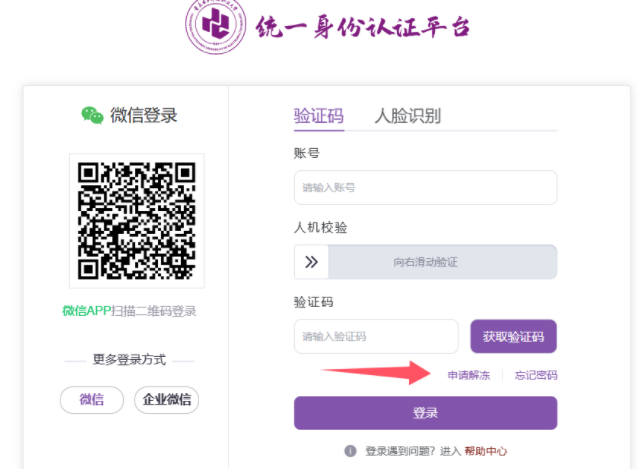This screenshot has width=640, height=469.
Task: Switch to the 人脸识别 tab
Action: [408, 116]
